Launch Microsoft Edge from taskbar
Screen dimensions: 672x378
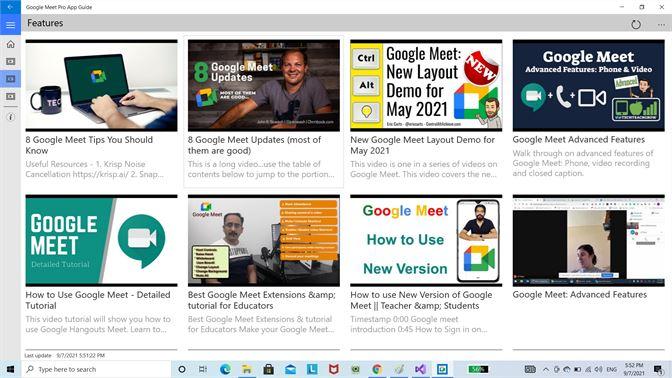pyautogui.click(x=225, y=369)
